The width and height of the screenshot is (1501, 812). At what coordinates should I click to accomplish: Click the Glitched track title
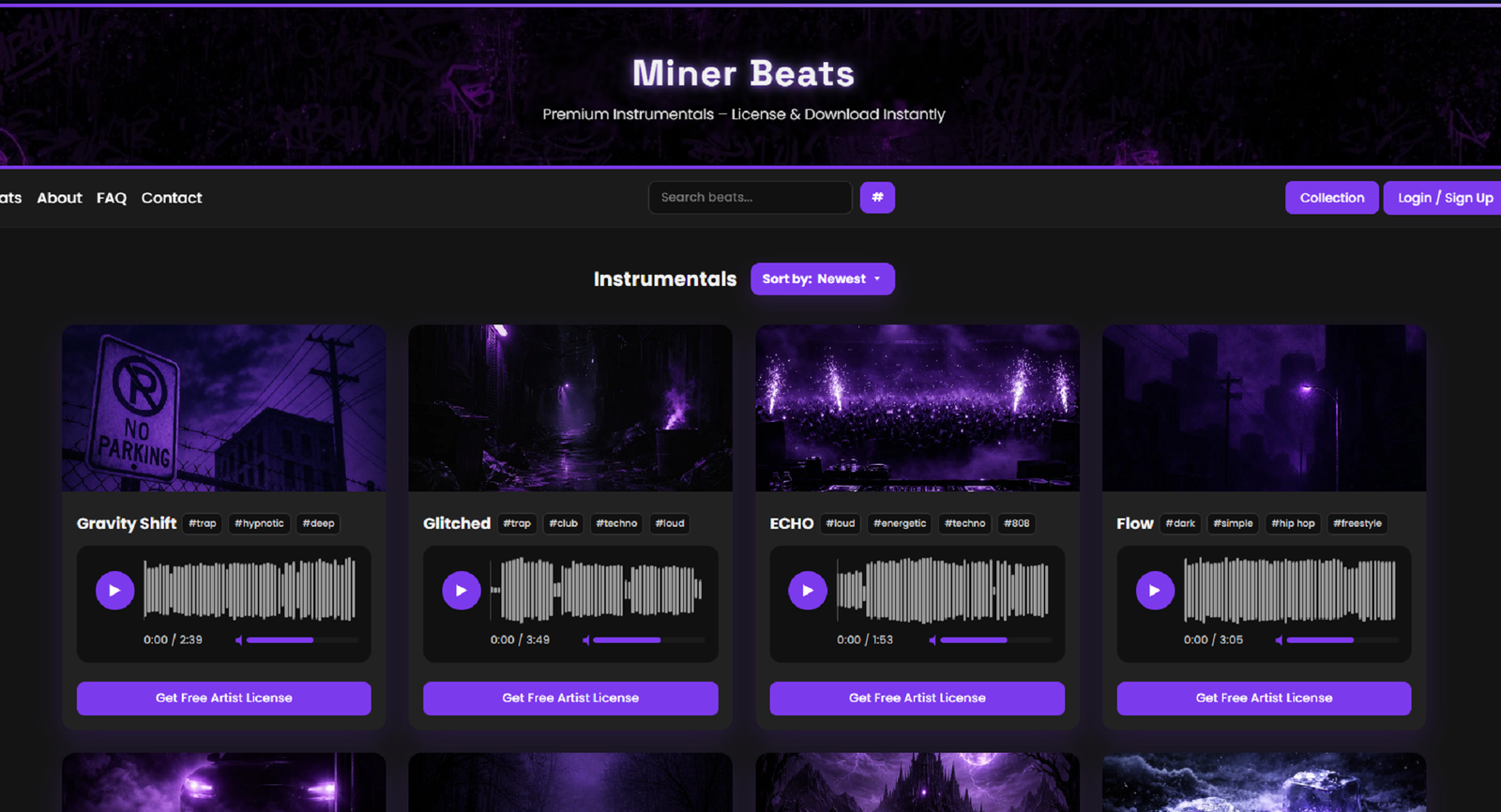click(457, 524)
